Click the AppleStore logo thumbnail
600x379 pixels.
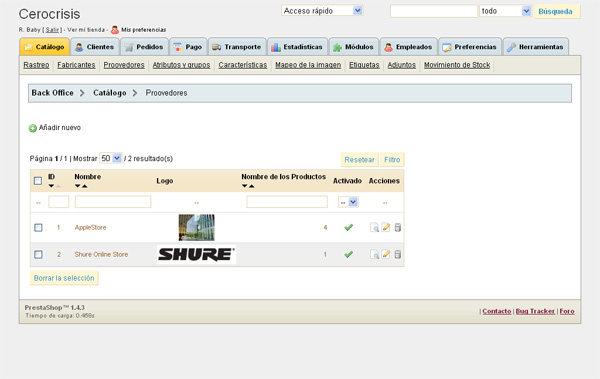pyautogui.click(x=196, y=227)
